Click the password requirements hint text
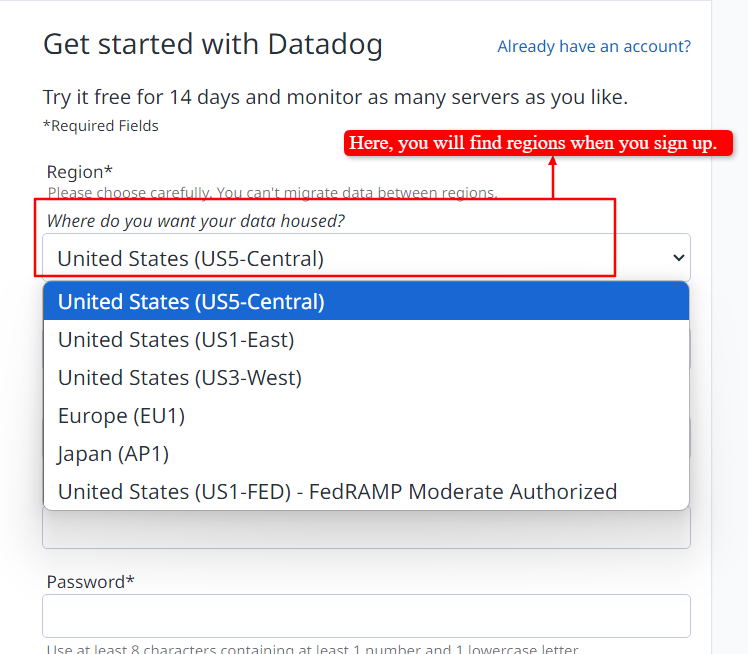The image size is (748, 654). point(312,649)
